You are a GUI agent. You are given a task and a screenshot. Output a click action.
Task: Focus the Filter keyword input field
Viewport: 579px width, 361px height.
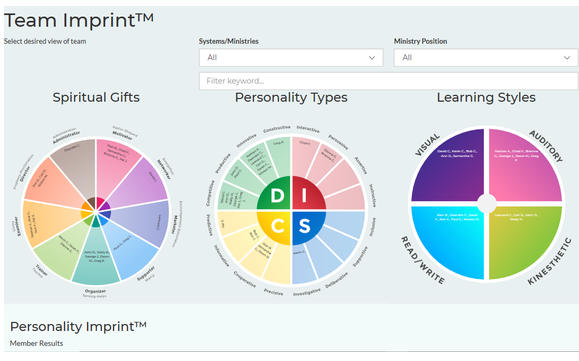[388, 81]
